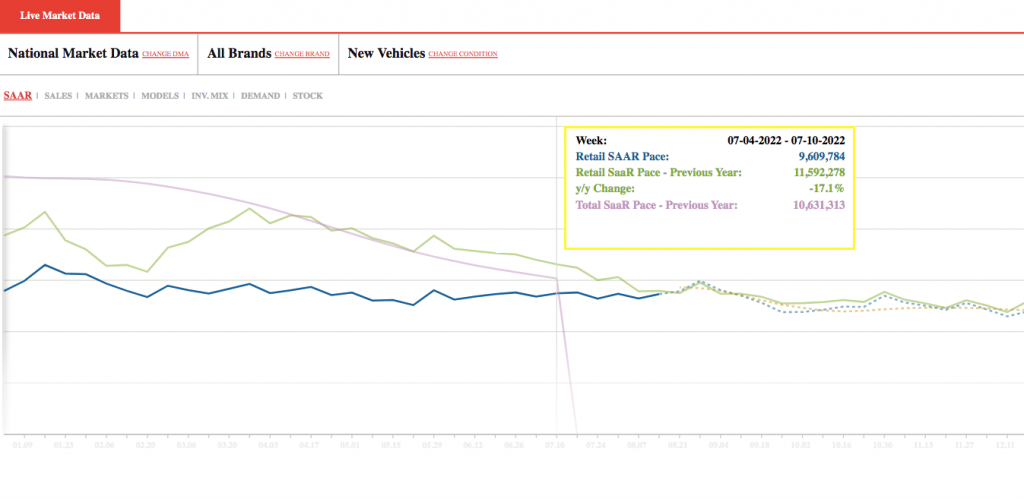Switch to the DEMAND tab
Image resolution: width=1024 pixels, height=499 pixels.
click(261, 96)
